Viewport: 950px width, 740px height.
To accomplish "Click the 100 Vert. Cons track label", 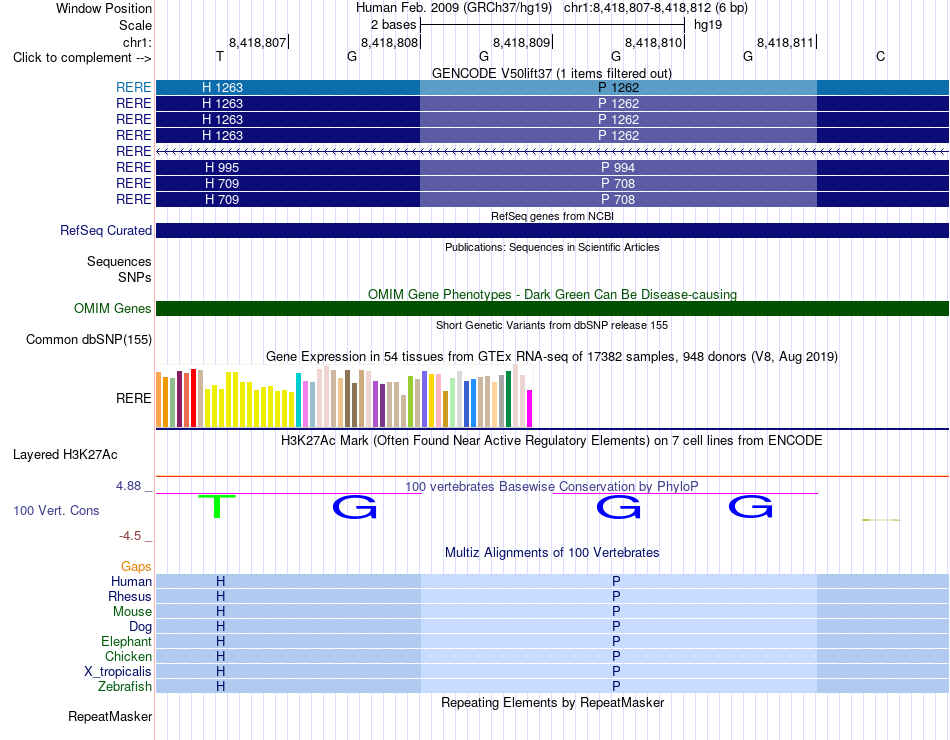I will coord(56,510).
